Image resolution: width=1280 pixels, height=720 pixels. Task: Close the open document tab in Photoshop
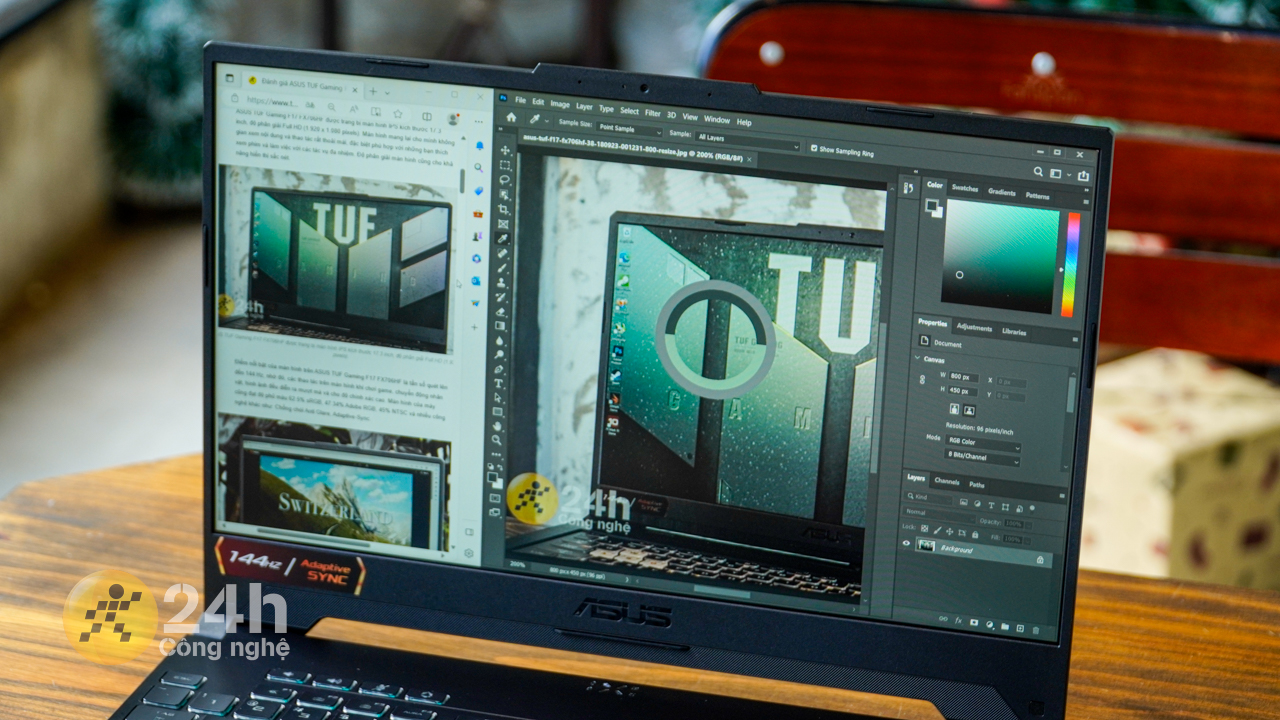pos(750,160)
